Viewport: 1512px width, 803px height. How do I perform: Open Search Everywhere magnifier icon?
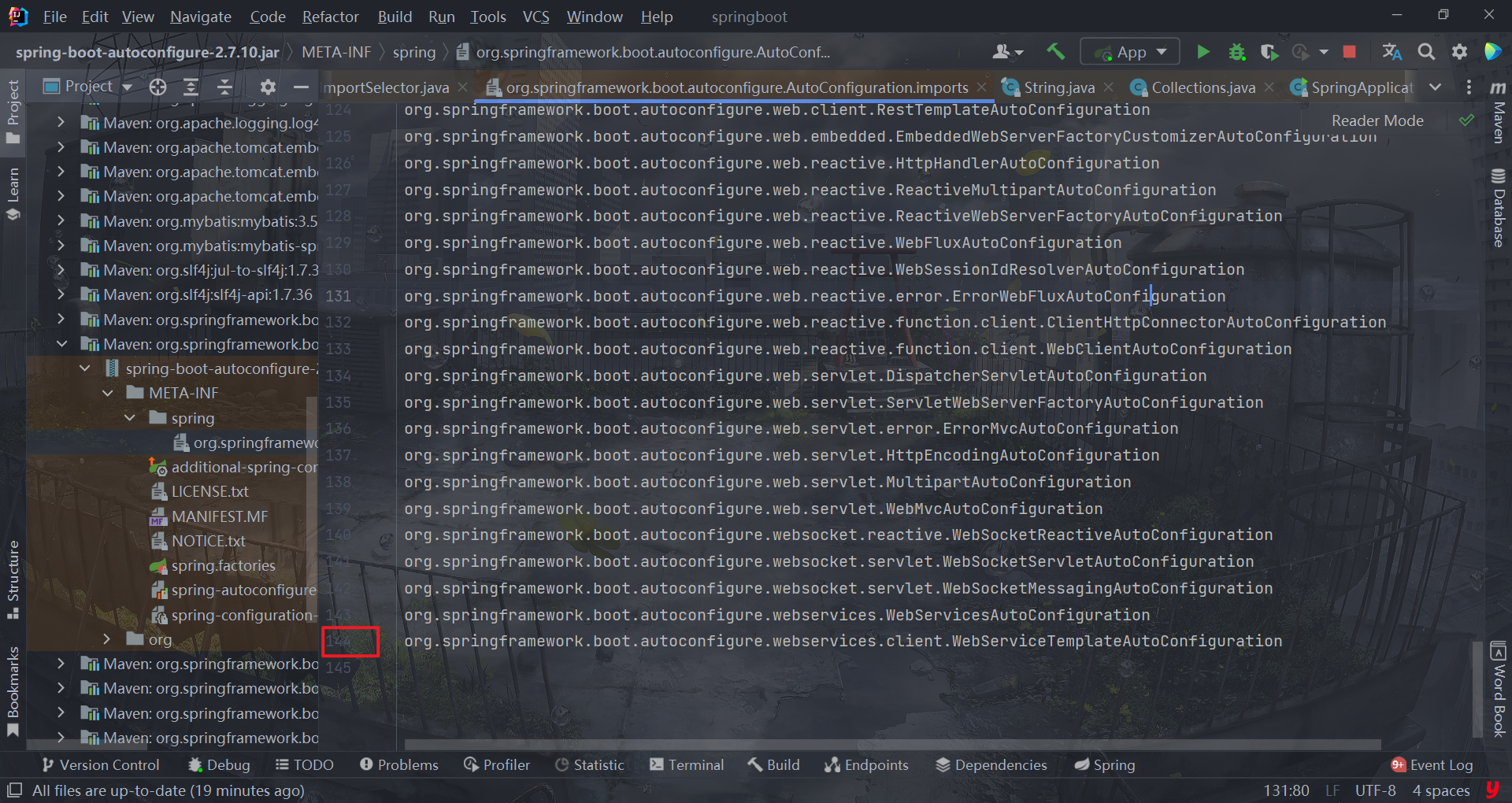(x=1426, y=52)
